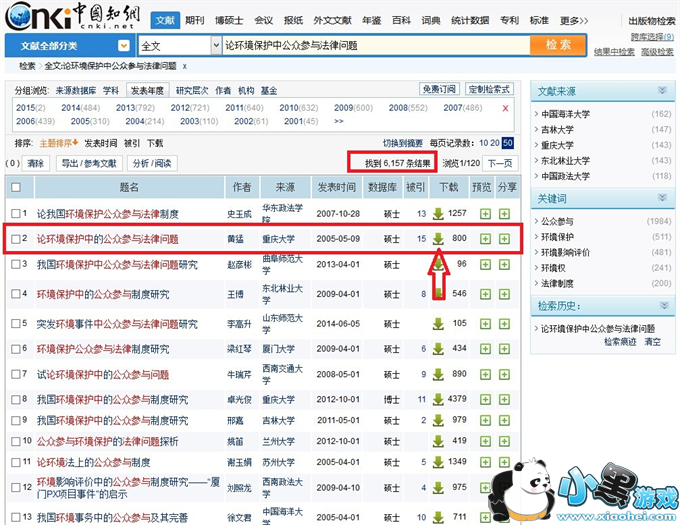Tick the checkbox beside result row 4
This screenshot has width=680, height=525.
15,294
